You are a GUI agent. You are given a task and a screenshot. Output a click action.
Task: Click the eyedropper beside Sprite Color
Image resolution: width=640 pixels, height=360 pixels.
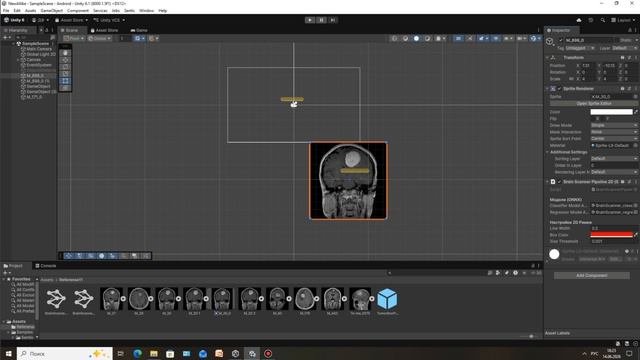636,111
